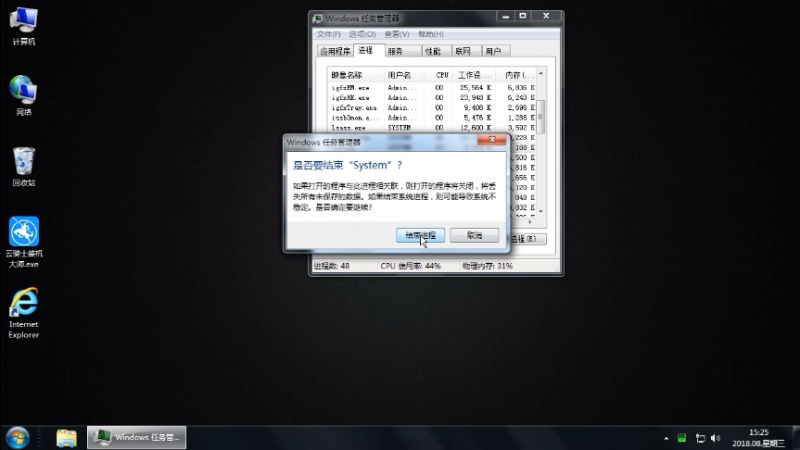Open the network tray icon
The height and width of the screenshot is (450, 800).
(x=700, y=438)
